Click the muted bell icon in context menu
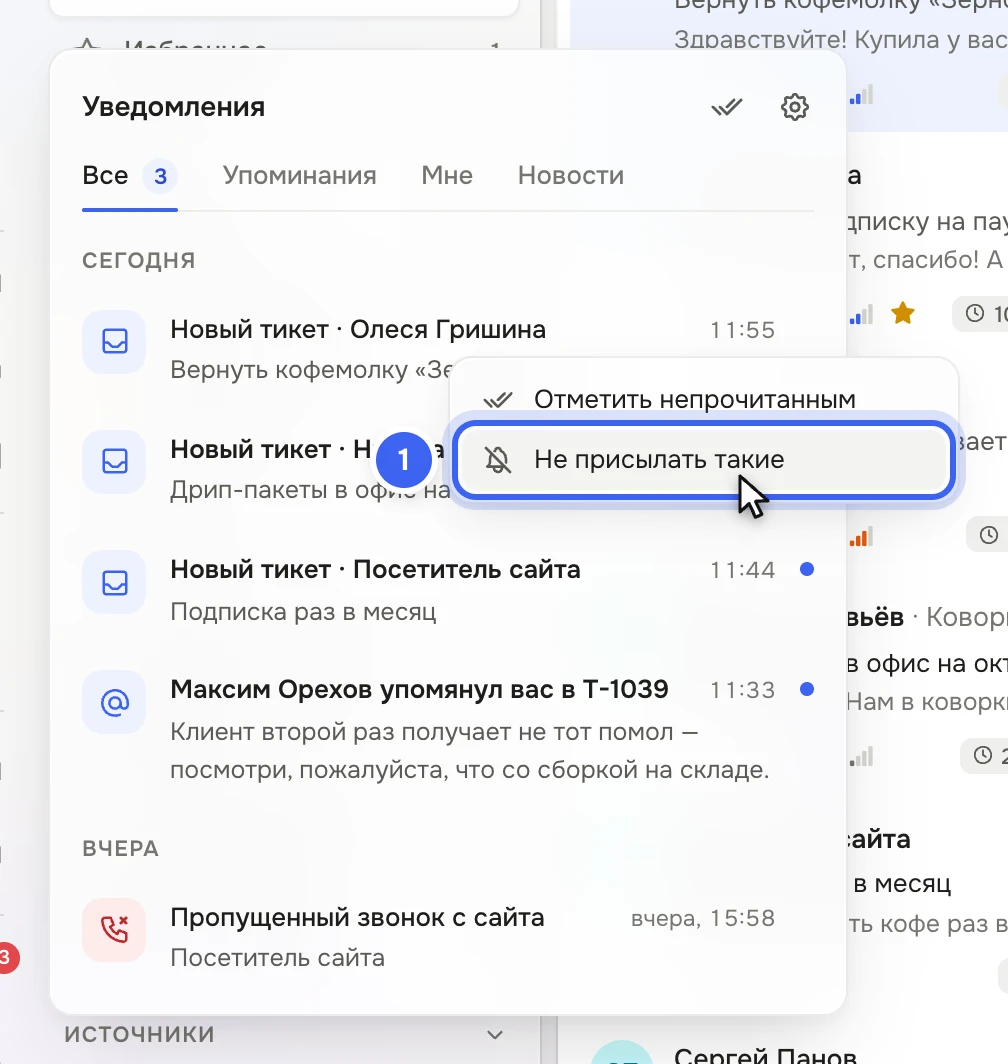 498,460
